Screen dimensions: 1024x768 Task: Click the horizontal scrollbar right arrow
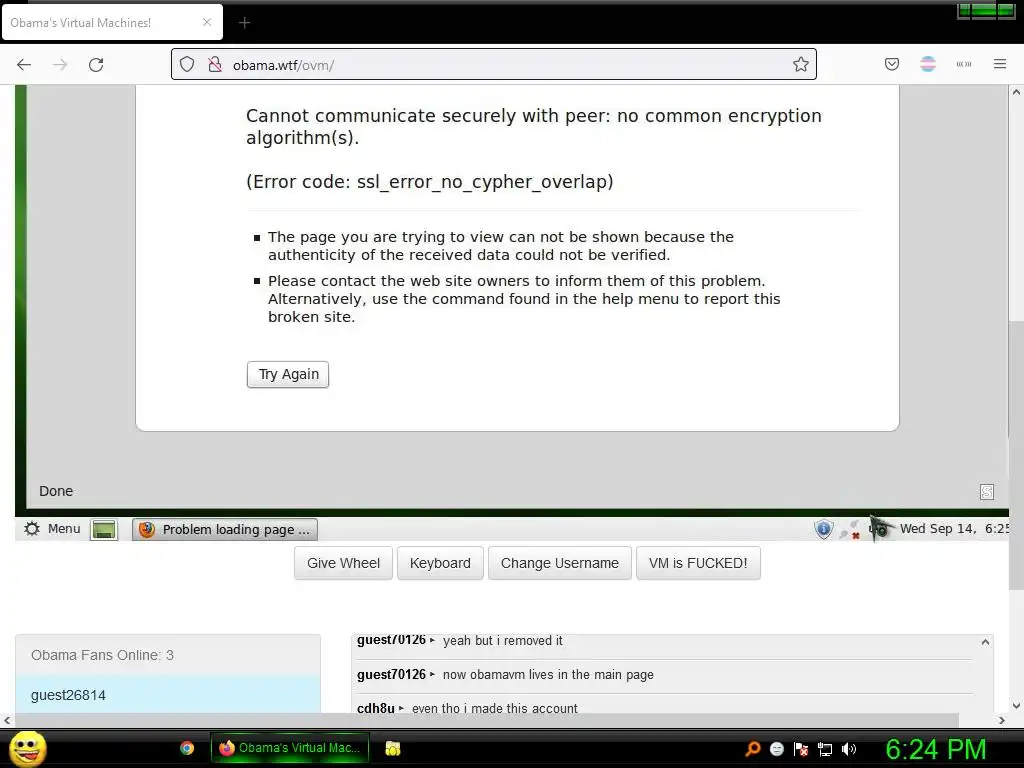click(x=1002, y=720)
